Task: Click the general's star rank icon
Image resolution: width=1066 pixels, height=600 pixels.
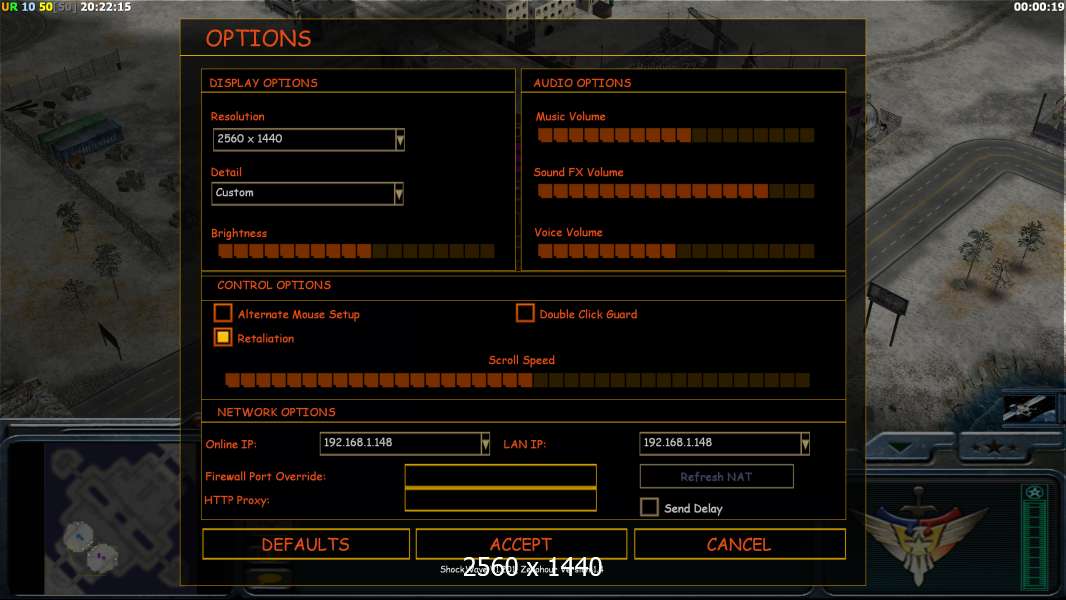Action: [x=993, y=447]
